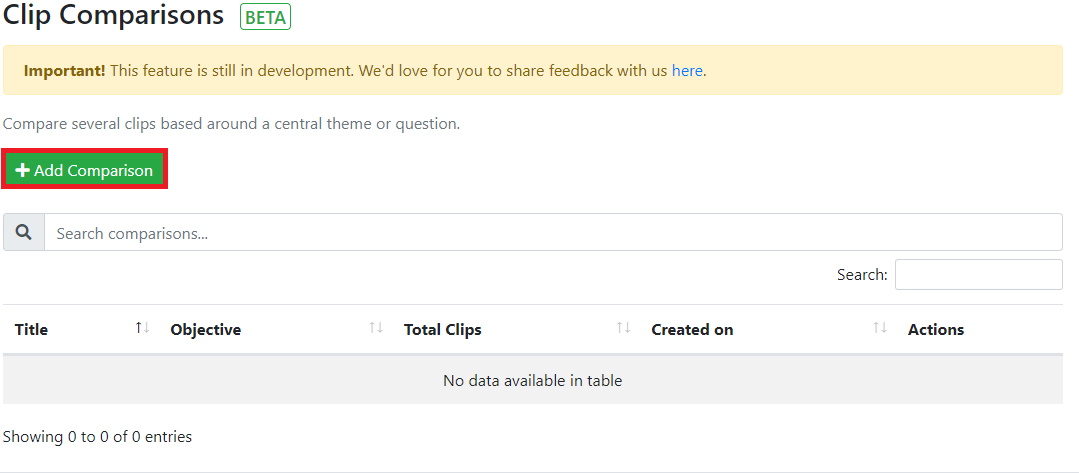Focus the Search comparisons text box
This screenshot has height=473, width=1079.
(x=552, y=233)
